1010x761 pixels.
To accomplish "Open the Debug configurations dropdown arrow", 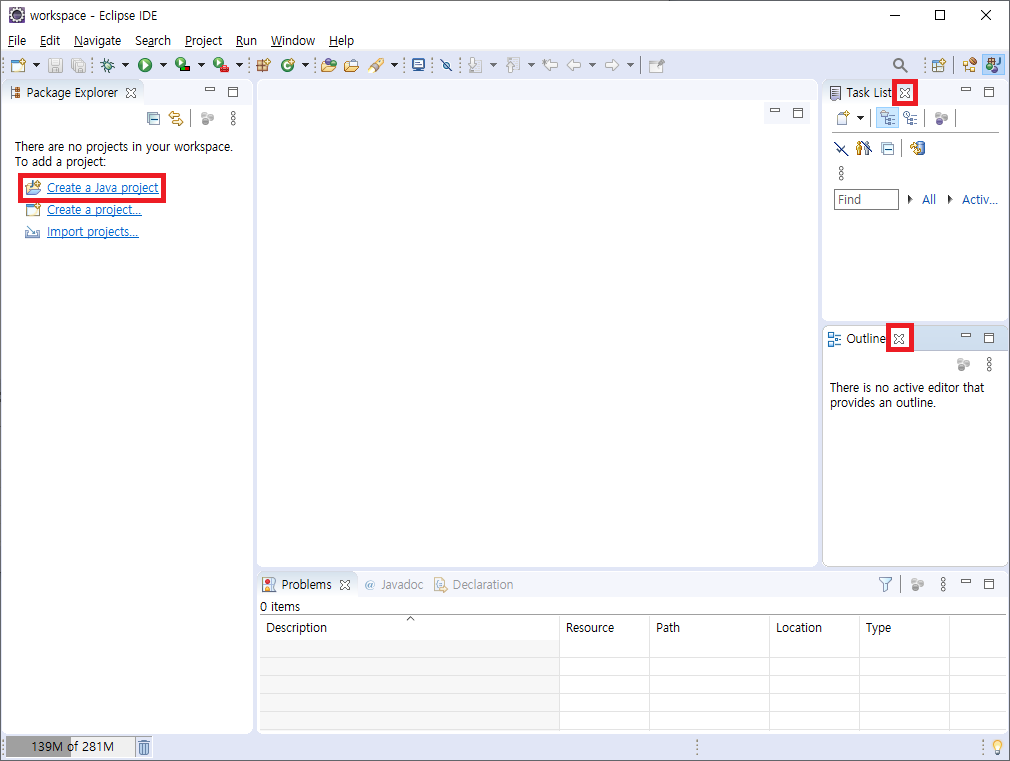I will point(125,65).
